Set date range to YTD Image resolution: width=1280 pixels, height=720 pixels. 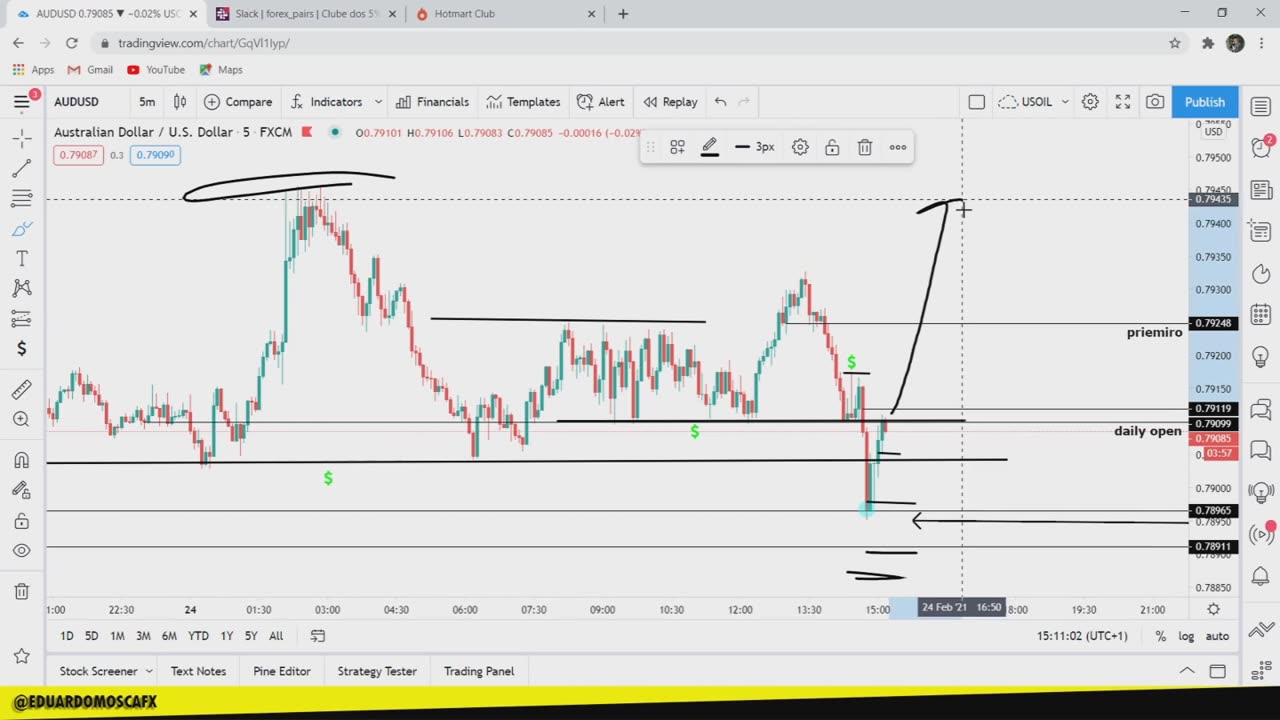(198, 636)
